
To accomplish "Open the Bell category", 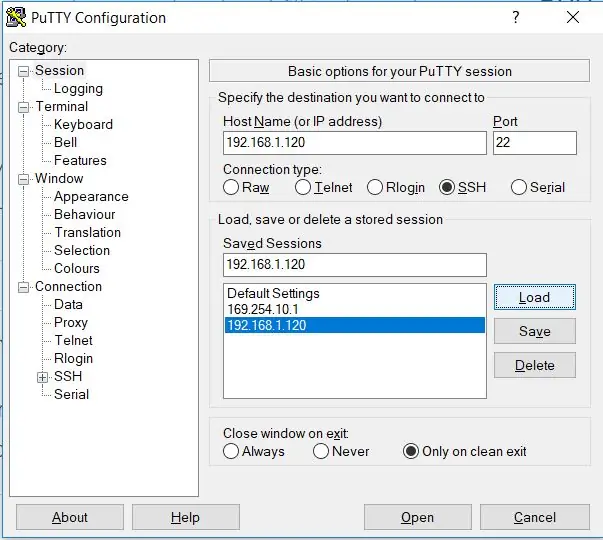I will pyautogui.click(x=65, y=143).
